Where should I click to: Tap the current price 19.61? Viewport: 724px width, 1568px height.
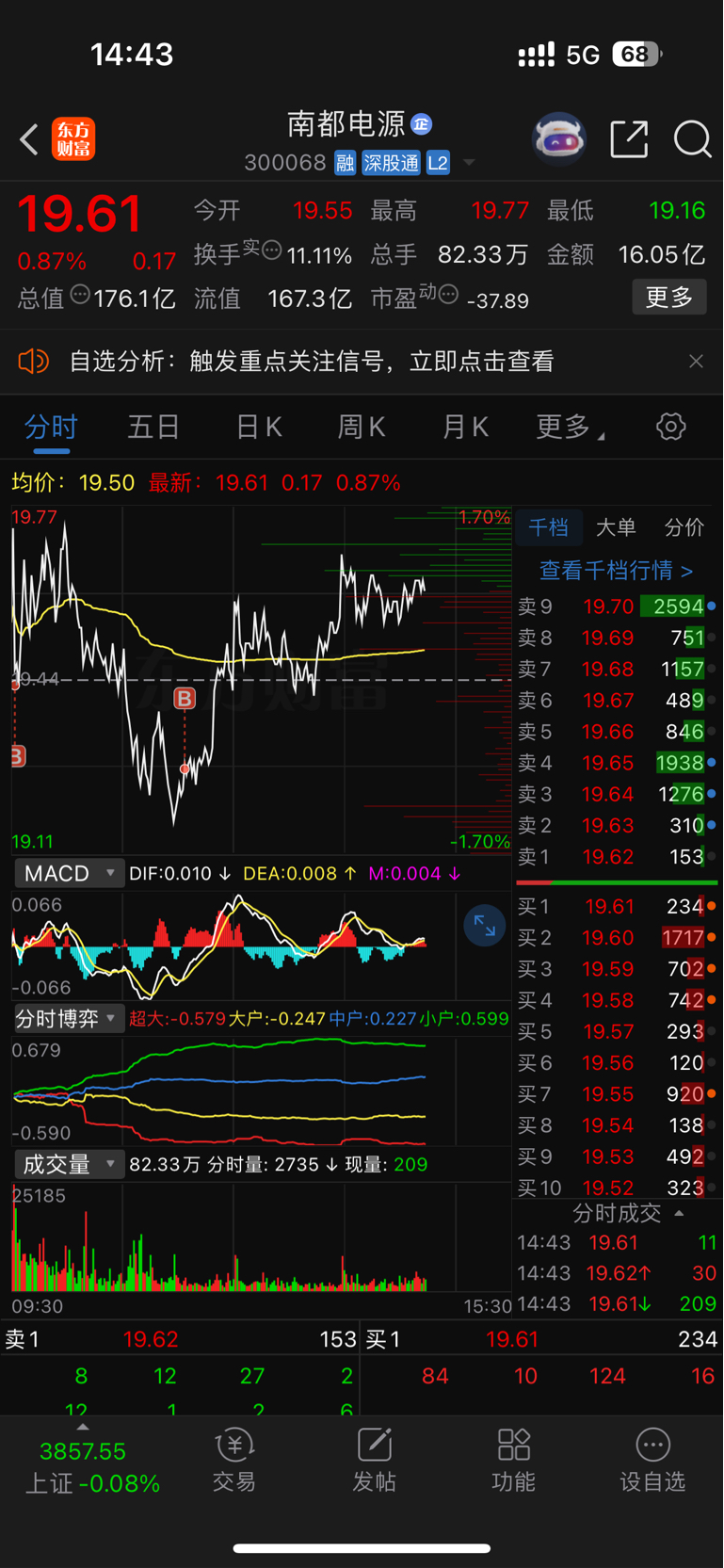point(79,214)
